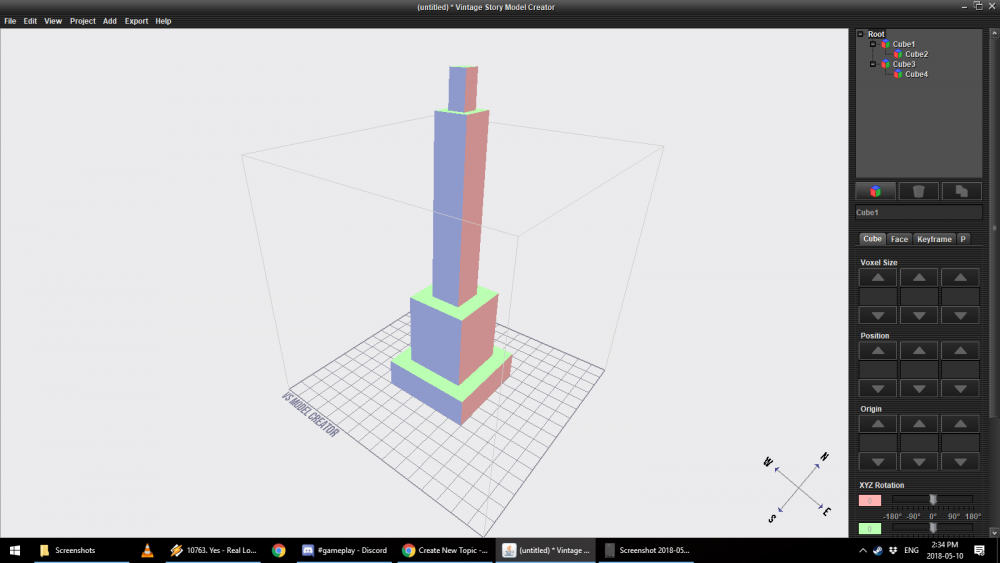The height and width of the screenshot is (563, 1000).
Task: Click the trash delete element button
Action: 917,190
